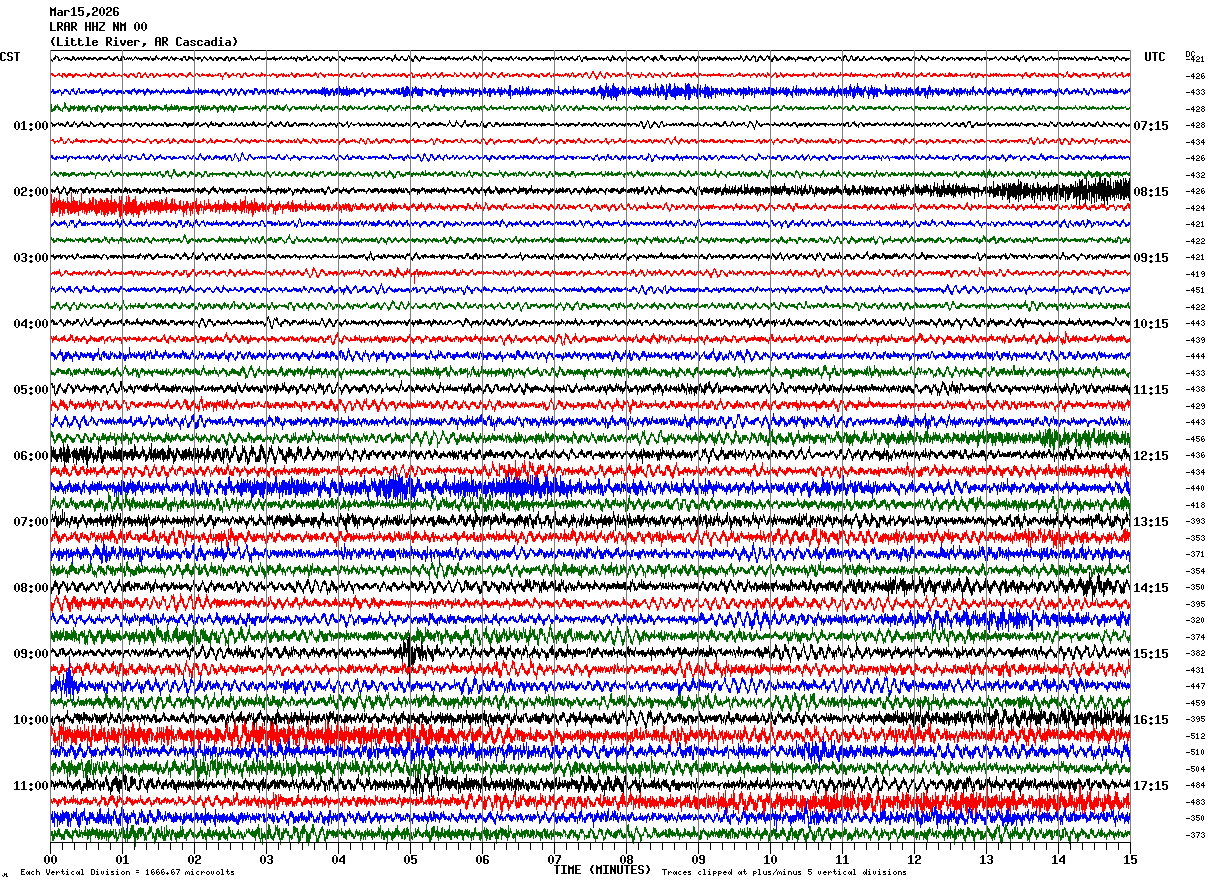Select the 09:00 CST time label
1210x886 pixels.
30,654
